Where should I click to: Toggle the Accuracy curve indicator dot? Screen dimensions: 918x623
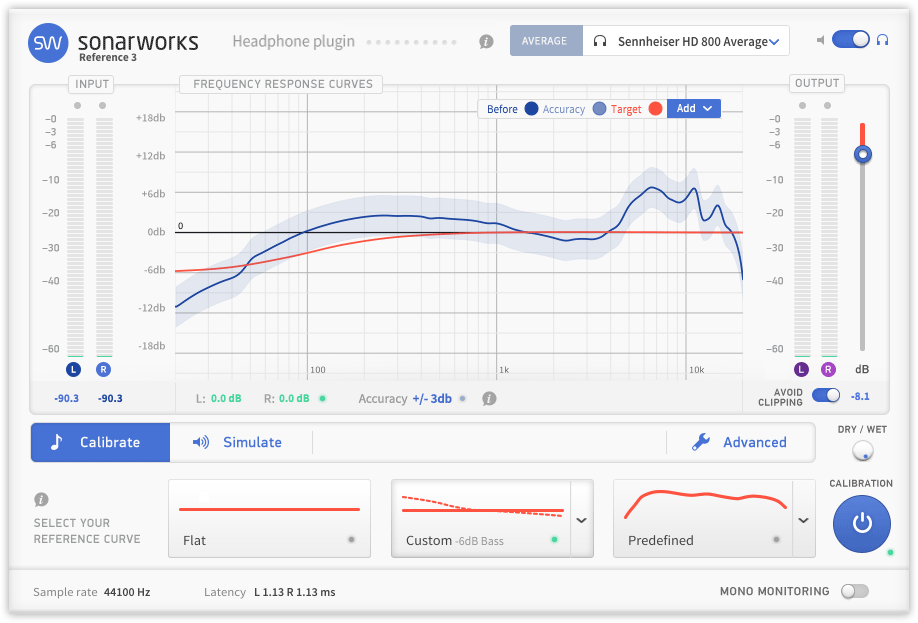599,109
